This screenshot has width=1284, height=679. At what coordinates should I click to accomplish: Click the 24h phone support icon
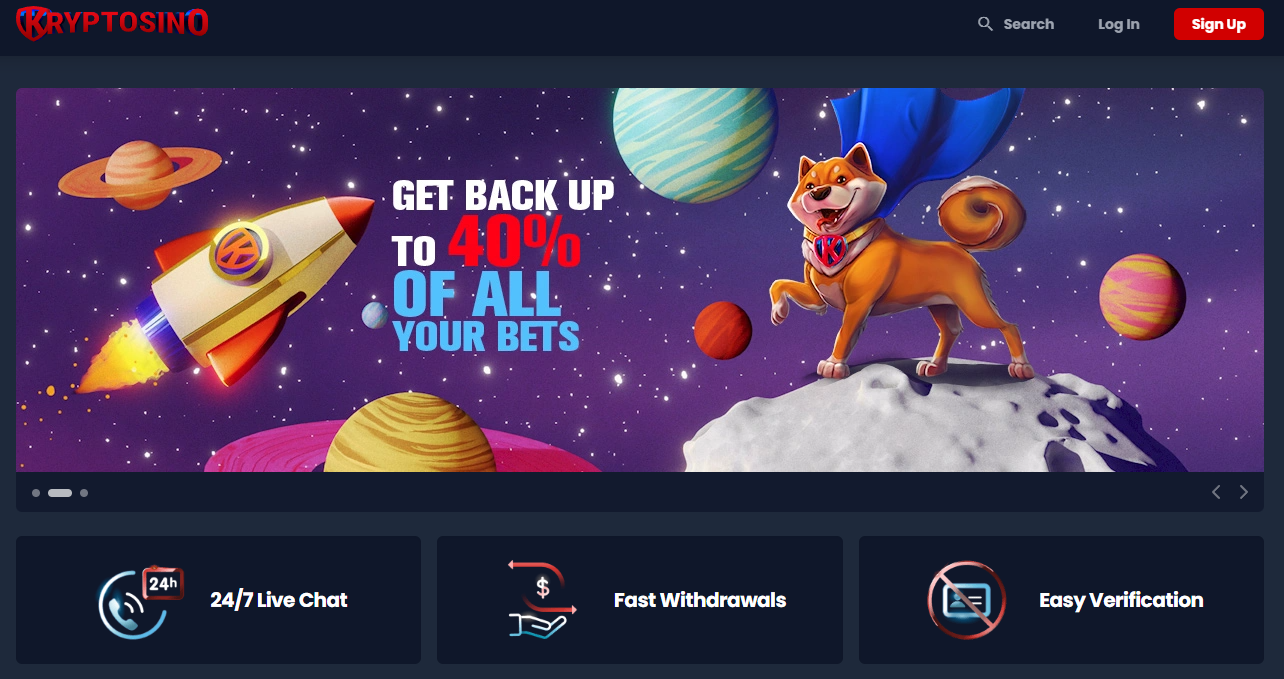[x=141, y=602]
